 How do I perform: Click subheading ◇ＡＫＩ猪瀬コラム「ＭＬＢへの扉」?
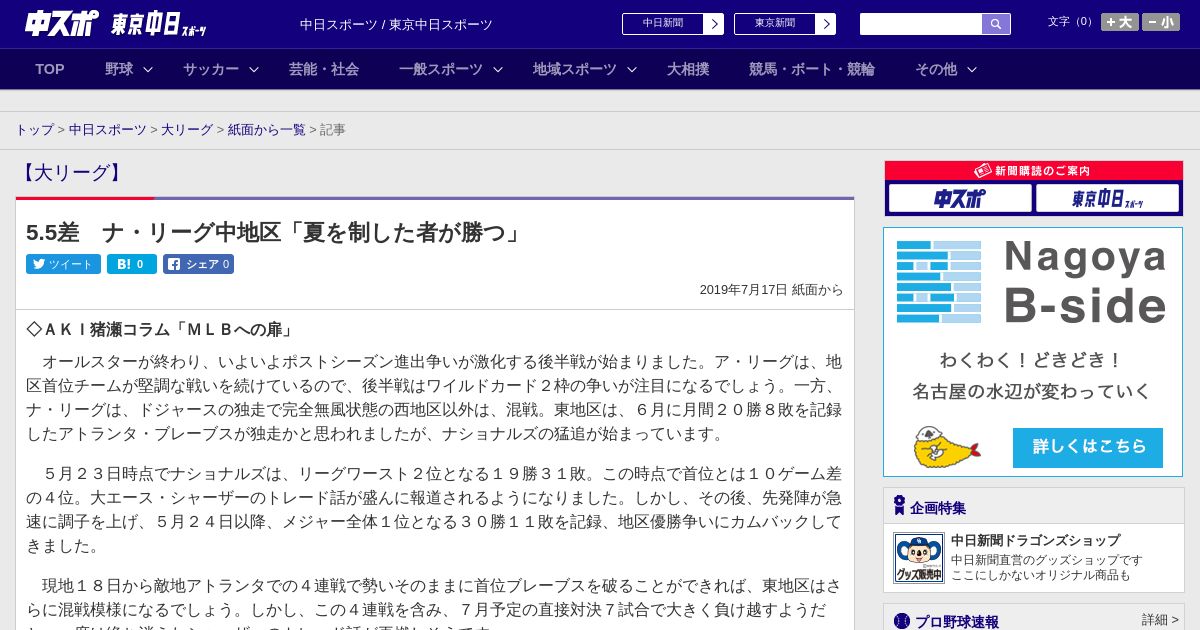coord(162,329)
